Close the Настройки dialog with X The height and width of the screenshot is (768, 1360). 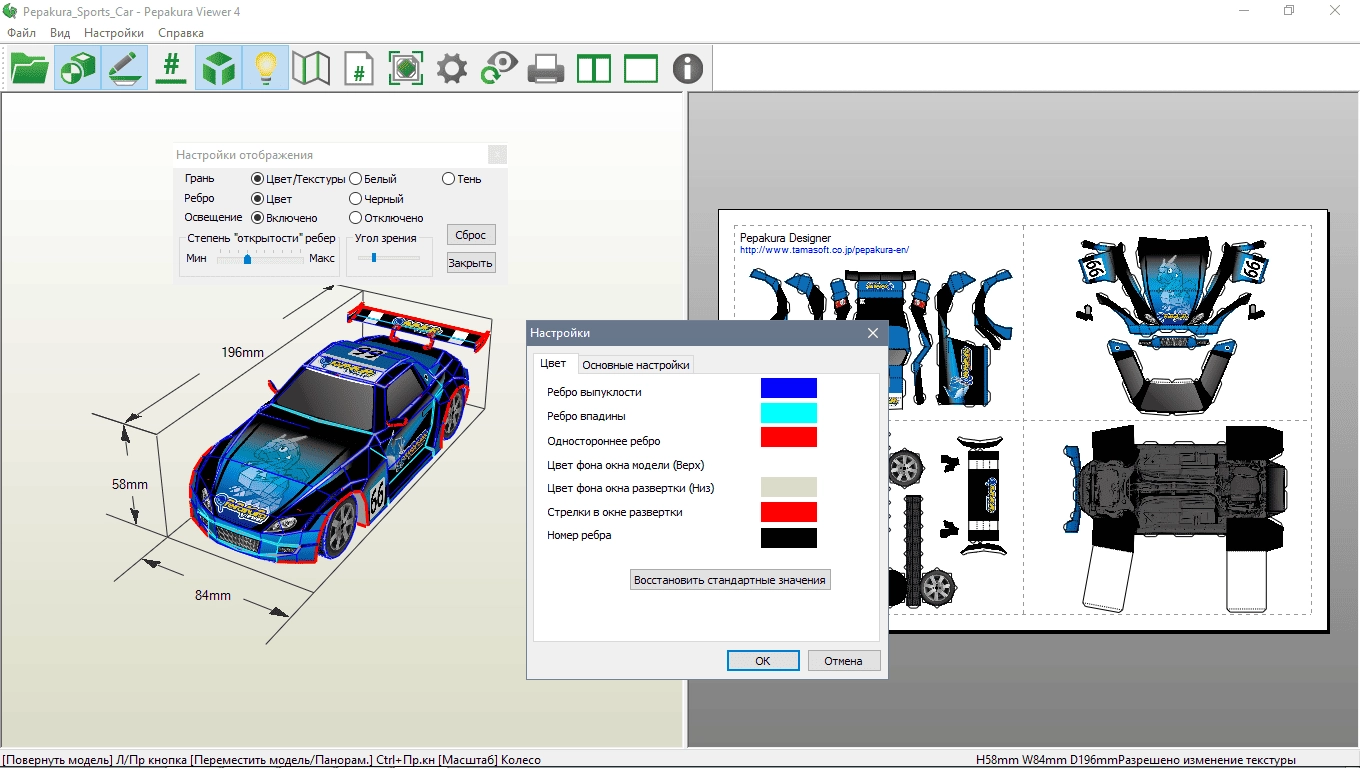872,333
